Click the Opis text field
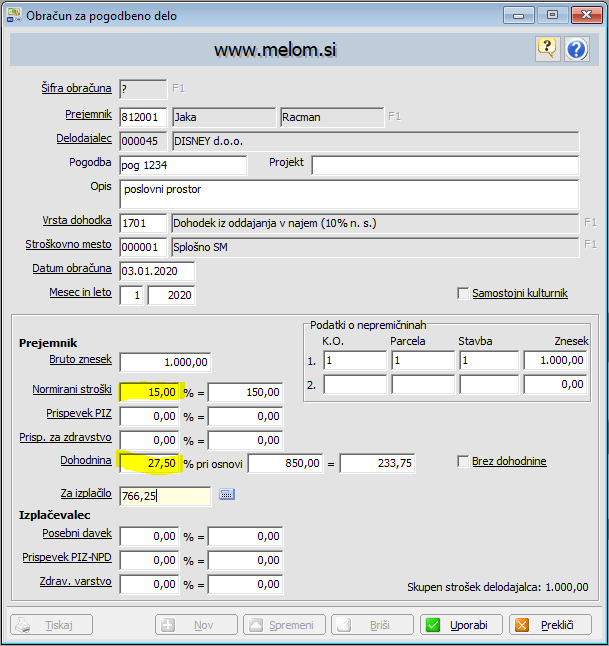Screen dimensions: 609x646 tap(348, 193)
